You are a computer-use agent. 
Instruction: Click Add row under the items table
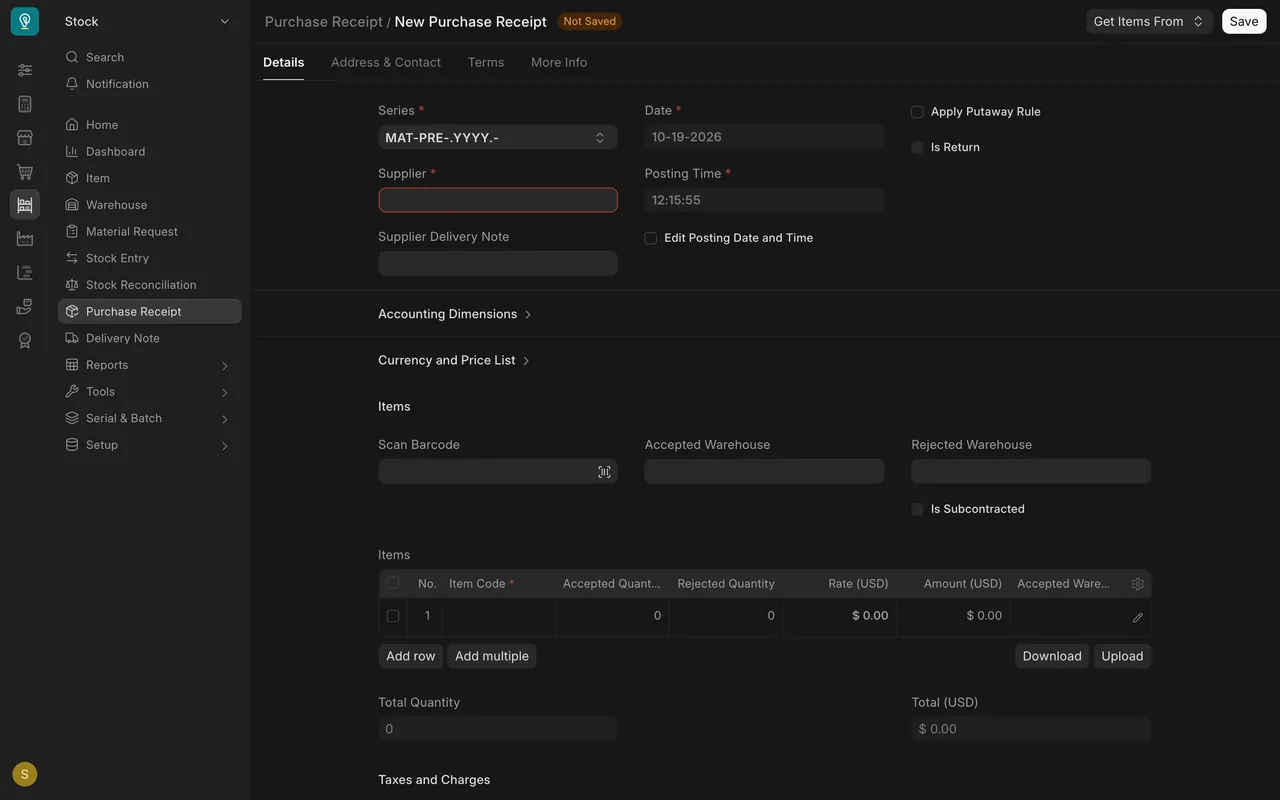(x=411, y=656)
